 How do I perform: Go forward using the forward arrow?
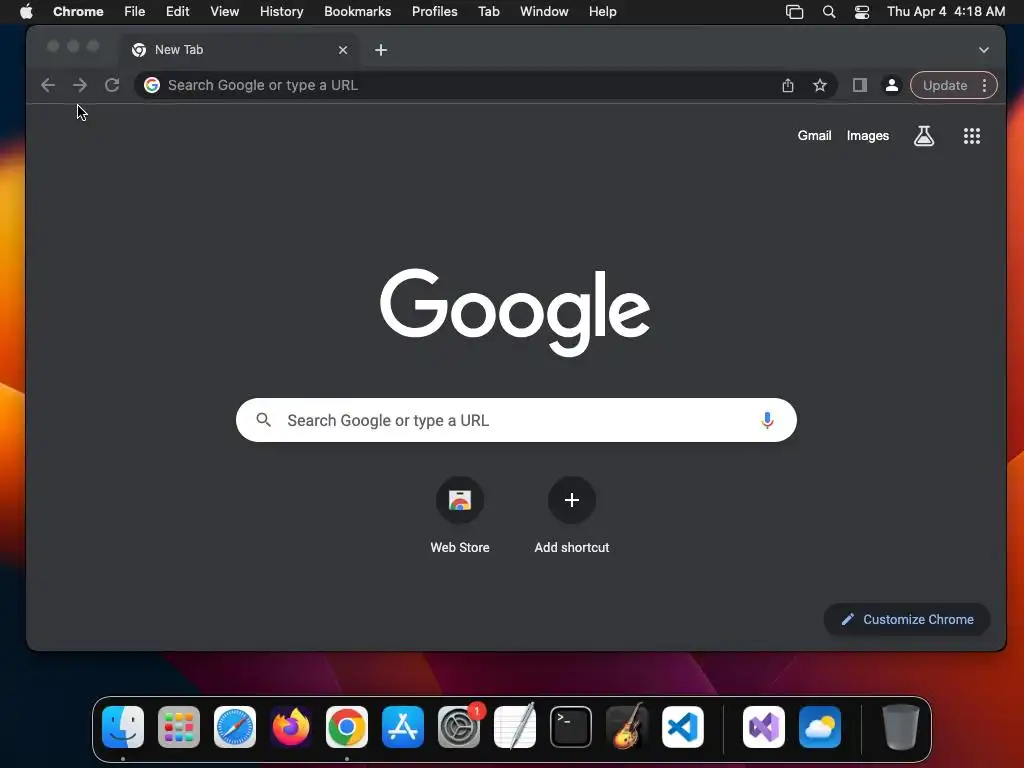point(80,85)
